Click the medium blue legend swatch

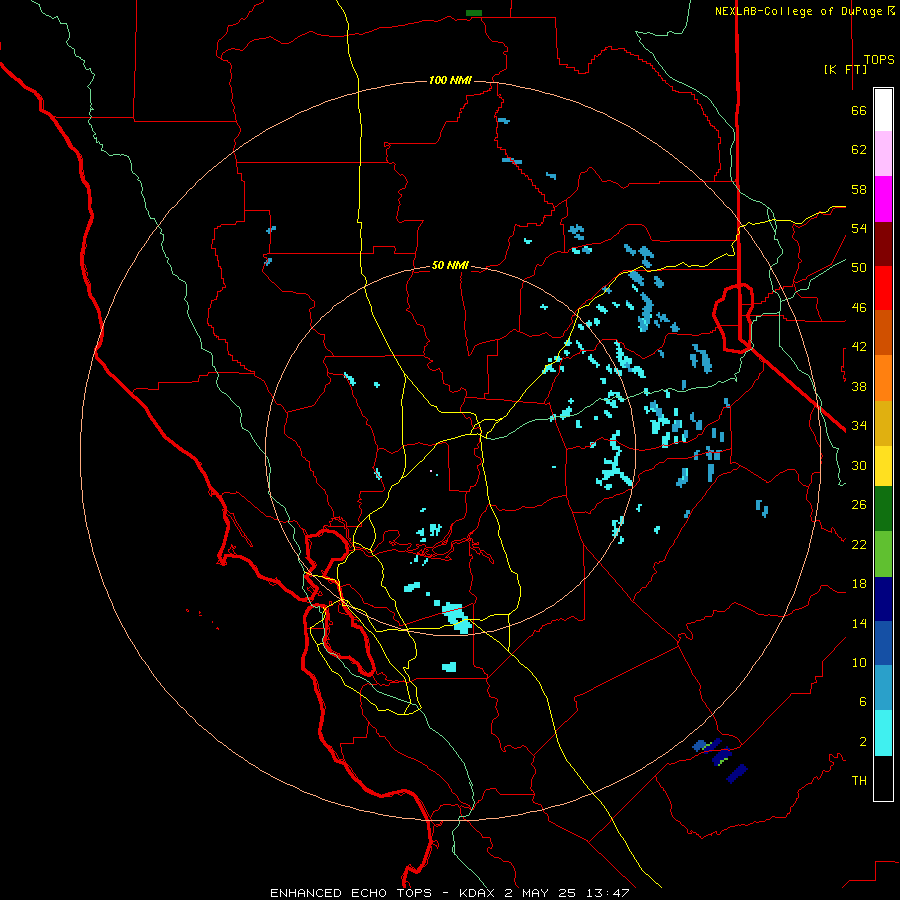(x=883, y=643)
